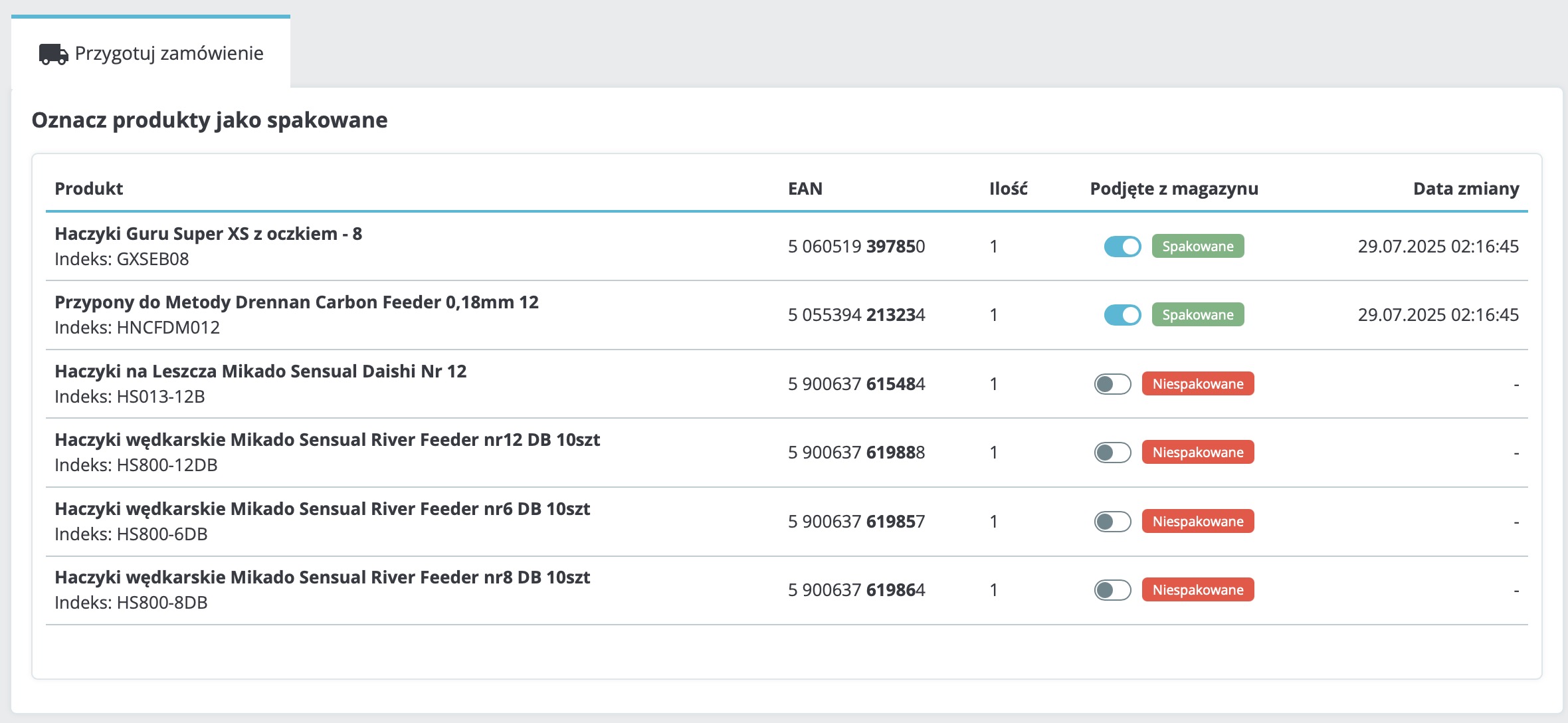Click change date in Przypony Drennan row
1568x723 pixels.
coord(1438,315)
